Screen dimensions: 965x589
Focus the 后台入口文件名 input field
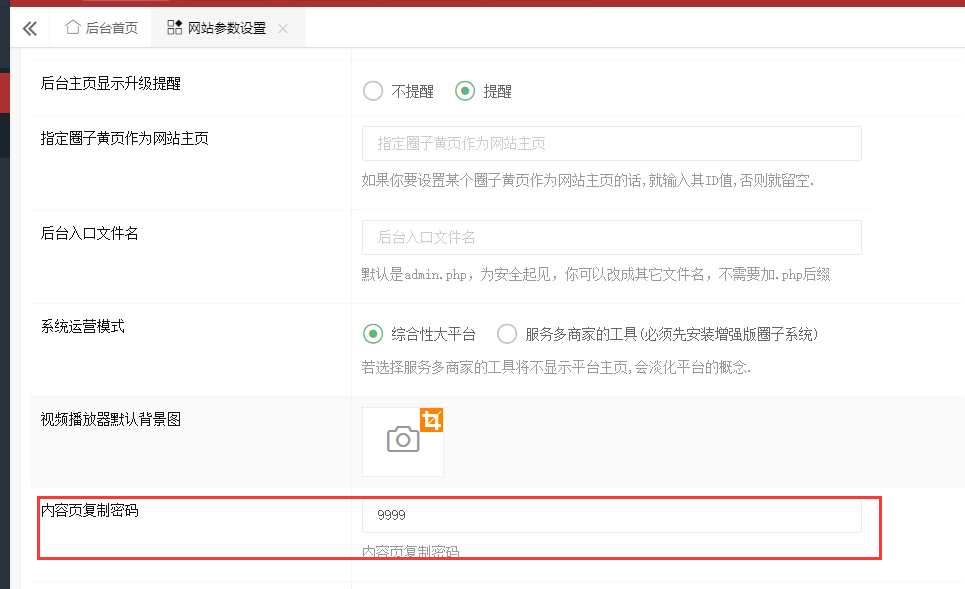pyautogui.click(x=611, y=238)
